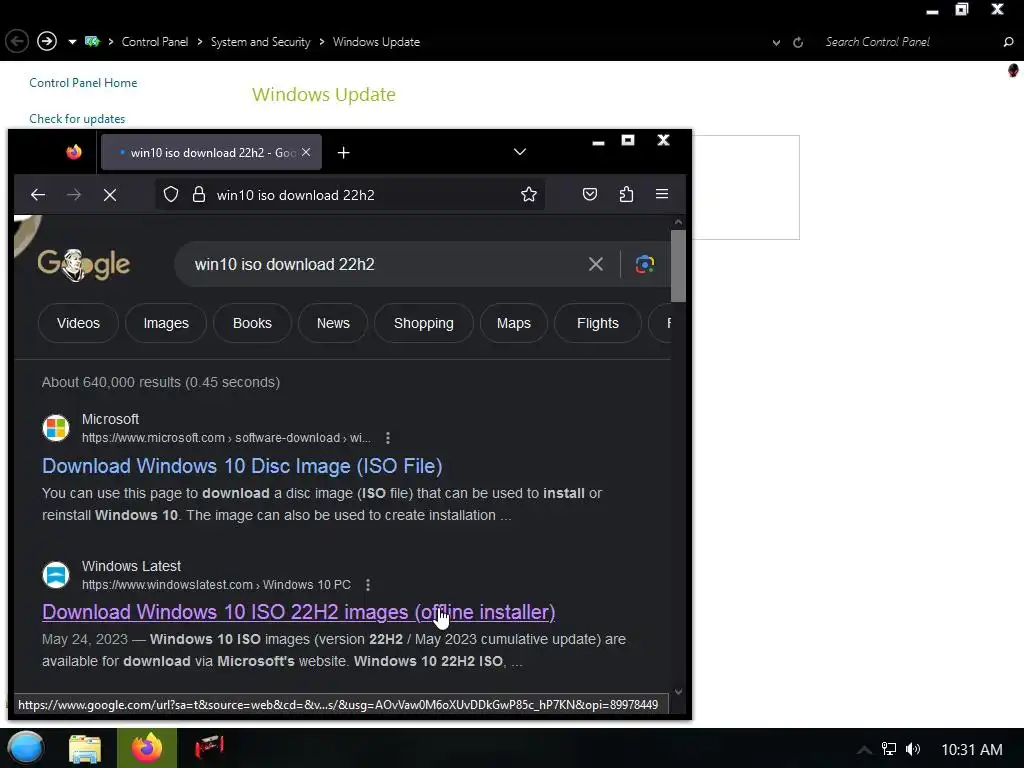Open the tracking protection shield icon
Viewport: 1024px width, 768px height.
(170, 195)
